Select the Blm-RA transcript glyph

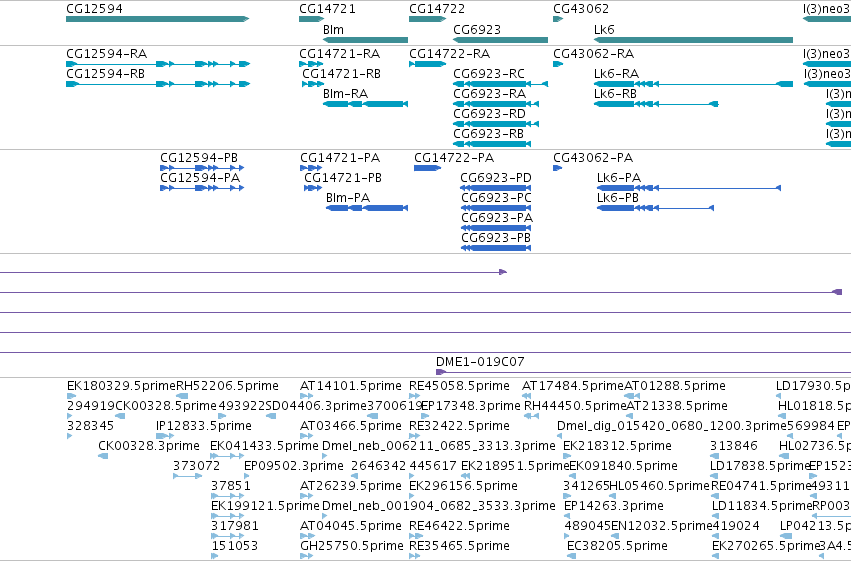pyautogui.click(x=365, y=104)
